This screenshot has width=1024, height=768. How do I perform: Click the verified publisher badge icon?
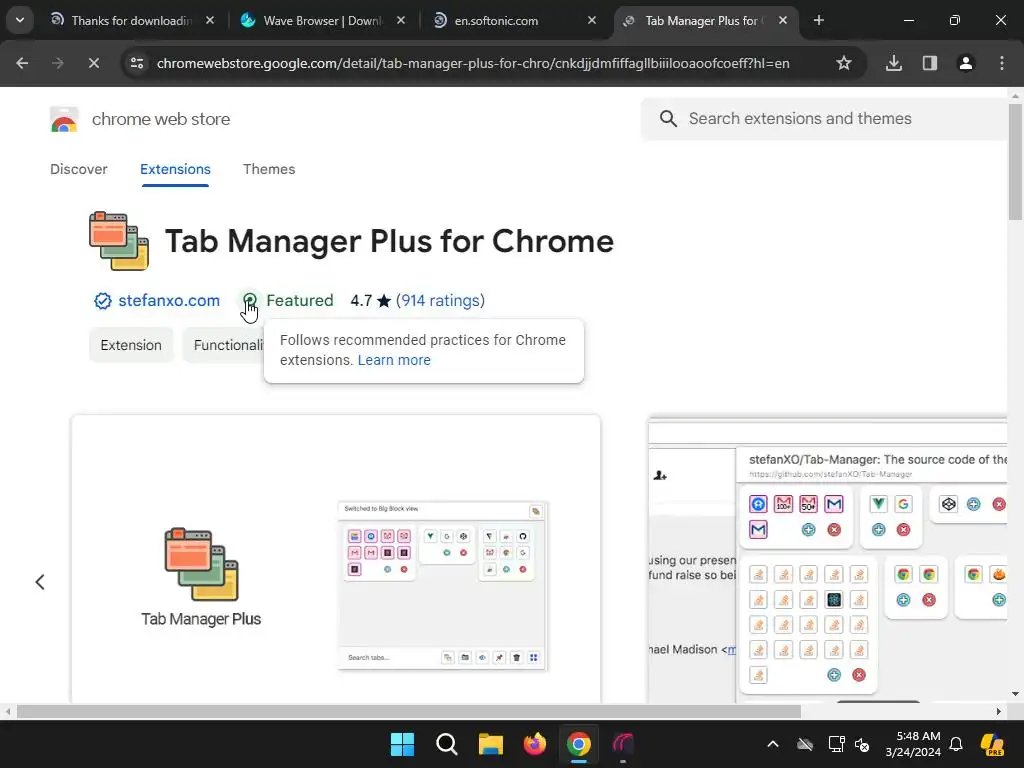click(x=103, y=300)
